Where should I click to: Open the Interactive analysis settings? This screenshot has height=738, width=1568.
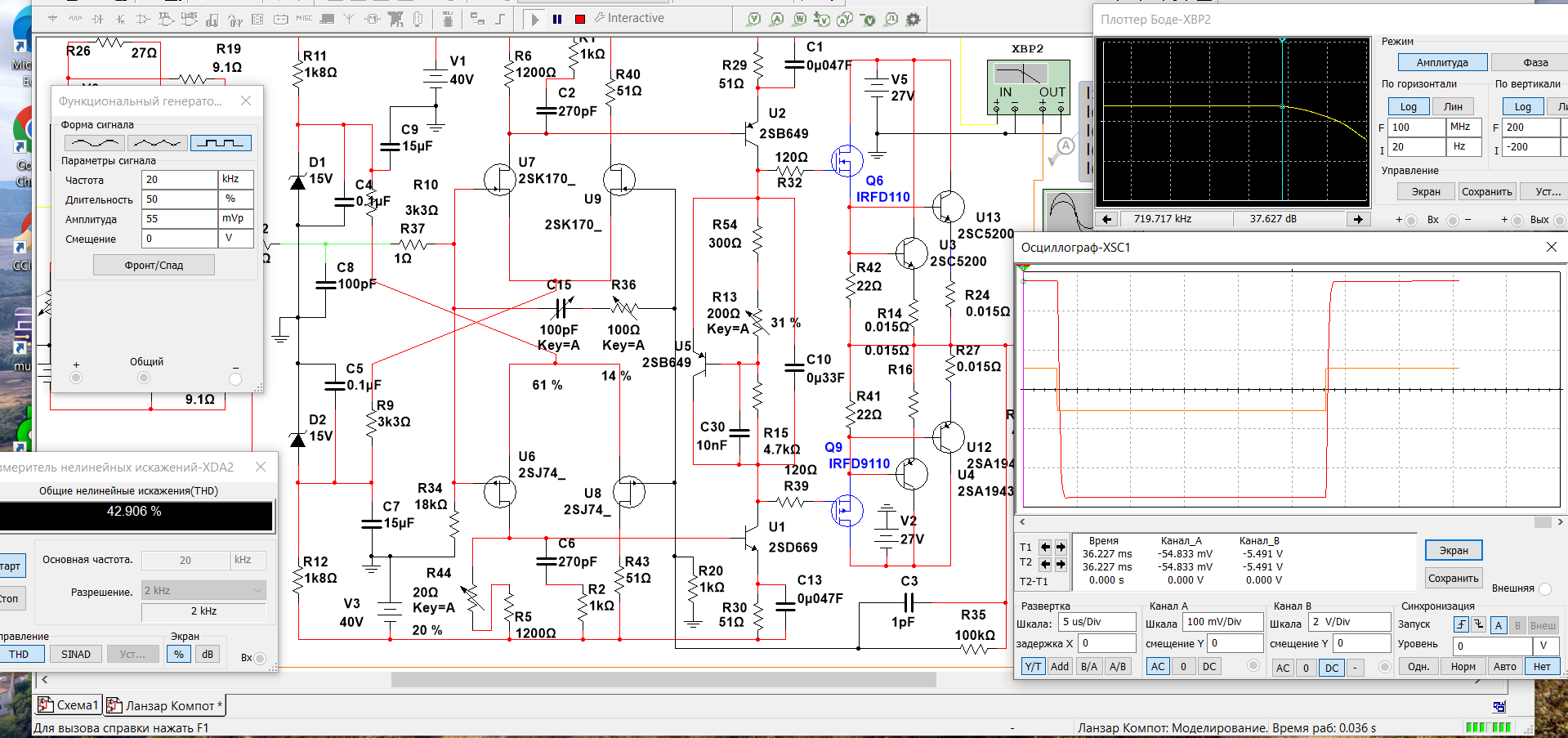(629, 18)
